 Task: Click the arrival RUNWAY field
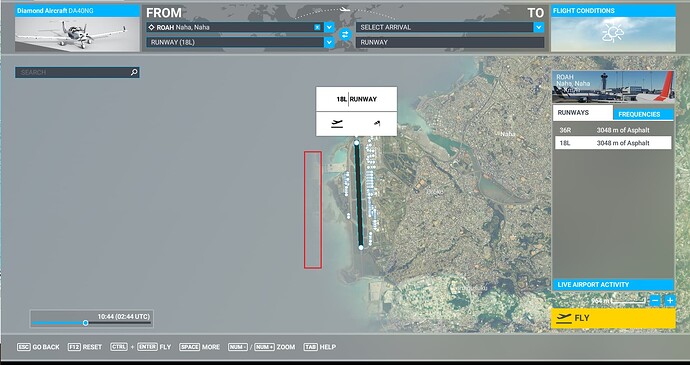(450, 43)
